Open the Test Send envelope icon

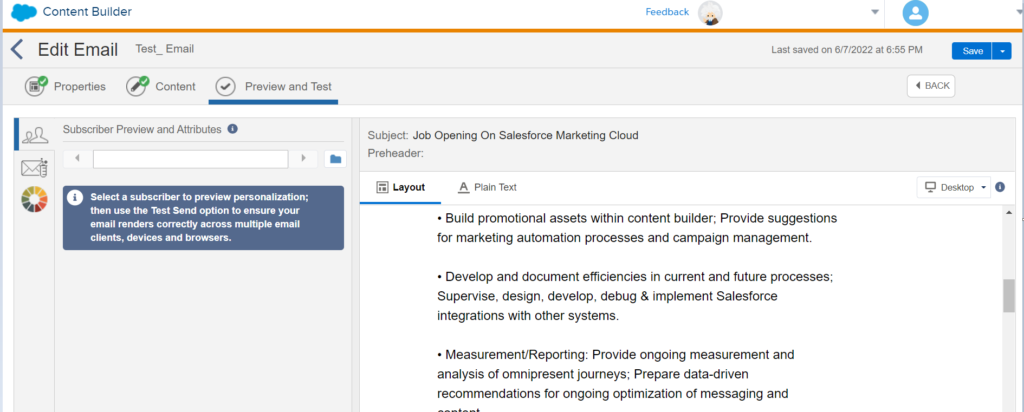tap(35, 168)
